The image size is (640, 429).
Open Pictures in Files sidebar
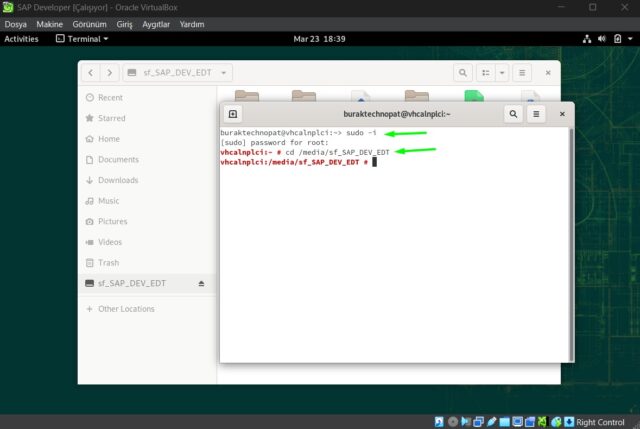147,221
